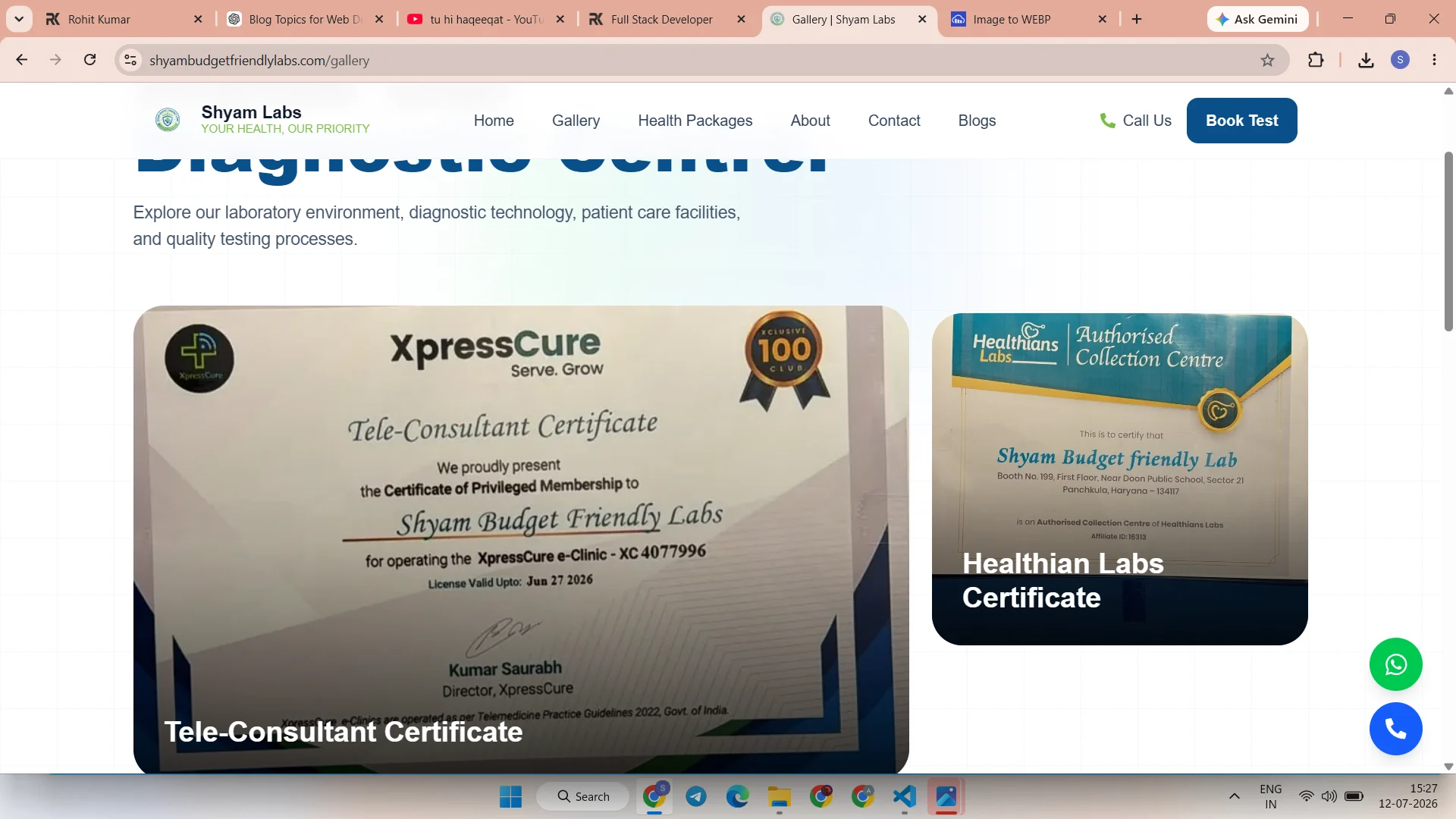
Task: Switch to tu hi haqeeqat YouTube tab
Action: point(485,19)
